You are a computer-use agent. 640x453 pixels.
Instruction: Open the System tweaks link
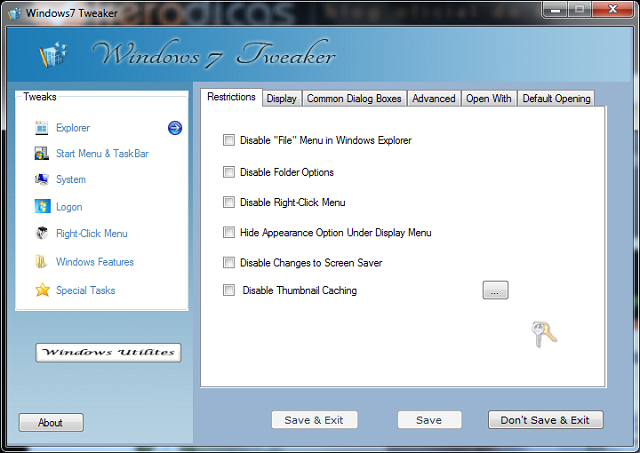71,180
